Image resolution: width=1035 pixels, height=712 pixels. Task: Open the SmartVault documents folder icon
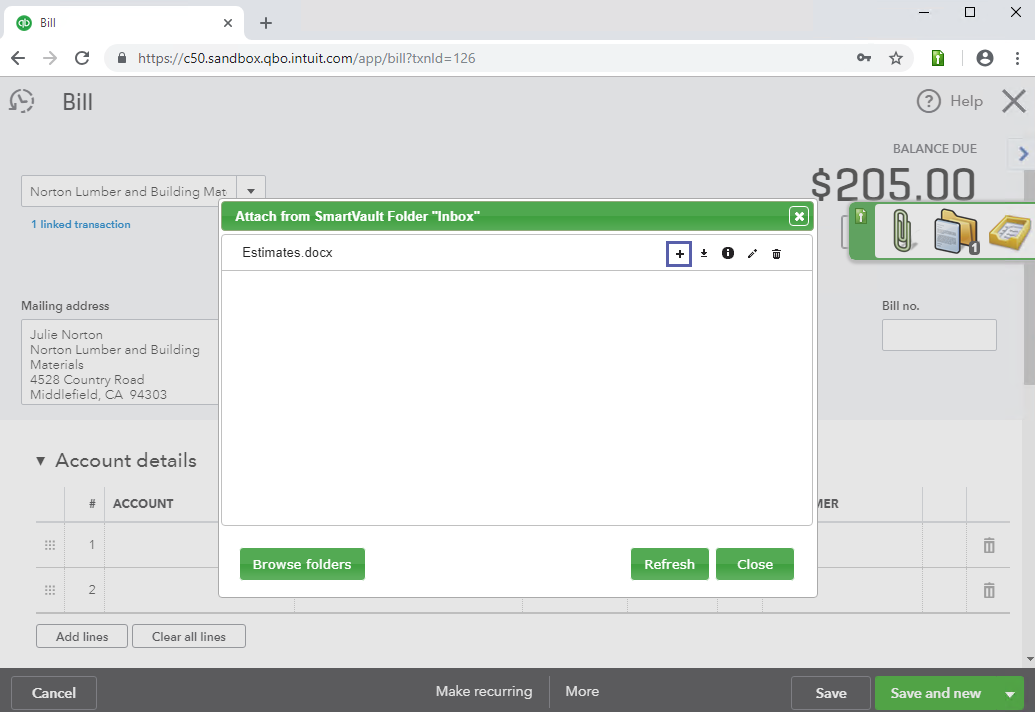tap(955, 232)
